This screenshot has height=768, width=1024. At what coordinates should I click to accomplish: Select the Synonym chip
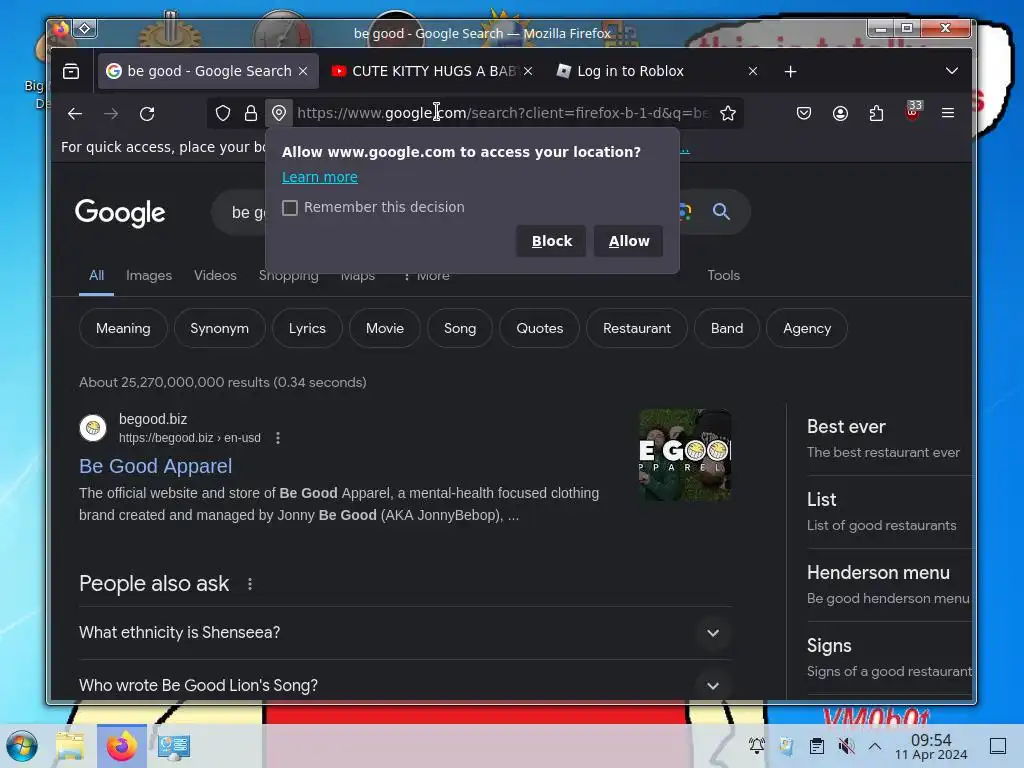(219, 328)
